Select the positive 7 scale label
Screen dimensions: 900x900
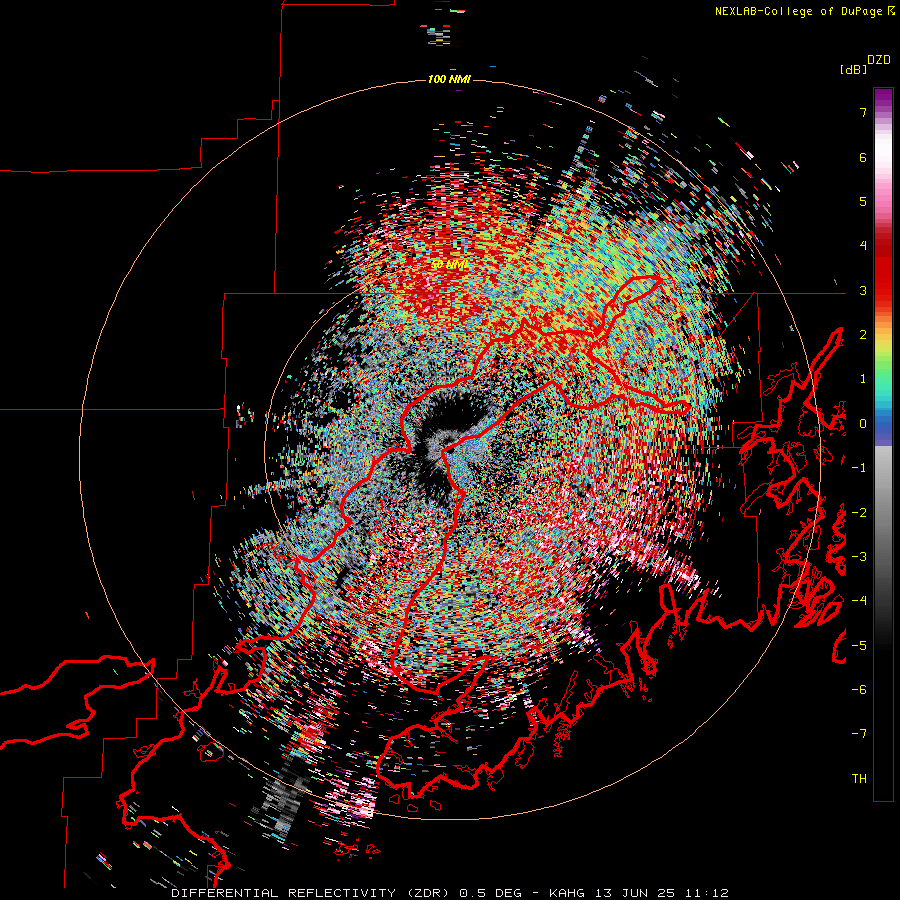click(863, 112)
